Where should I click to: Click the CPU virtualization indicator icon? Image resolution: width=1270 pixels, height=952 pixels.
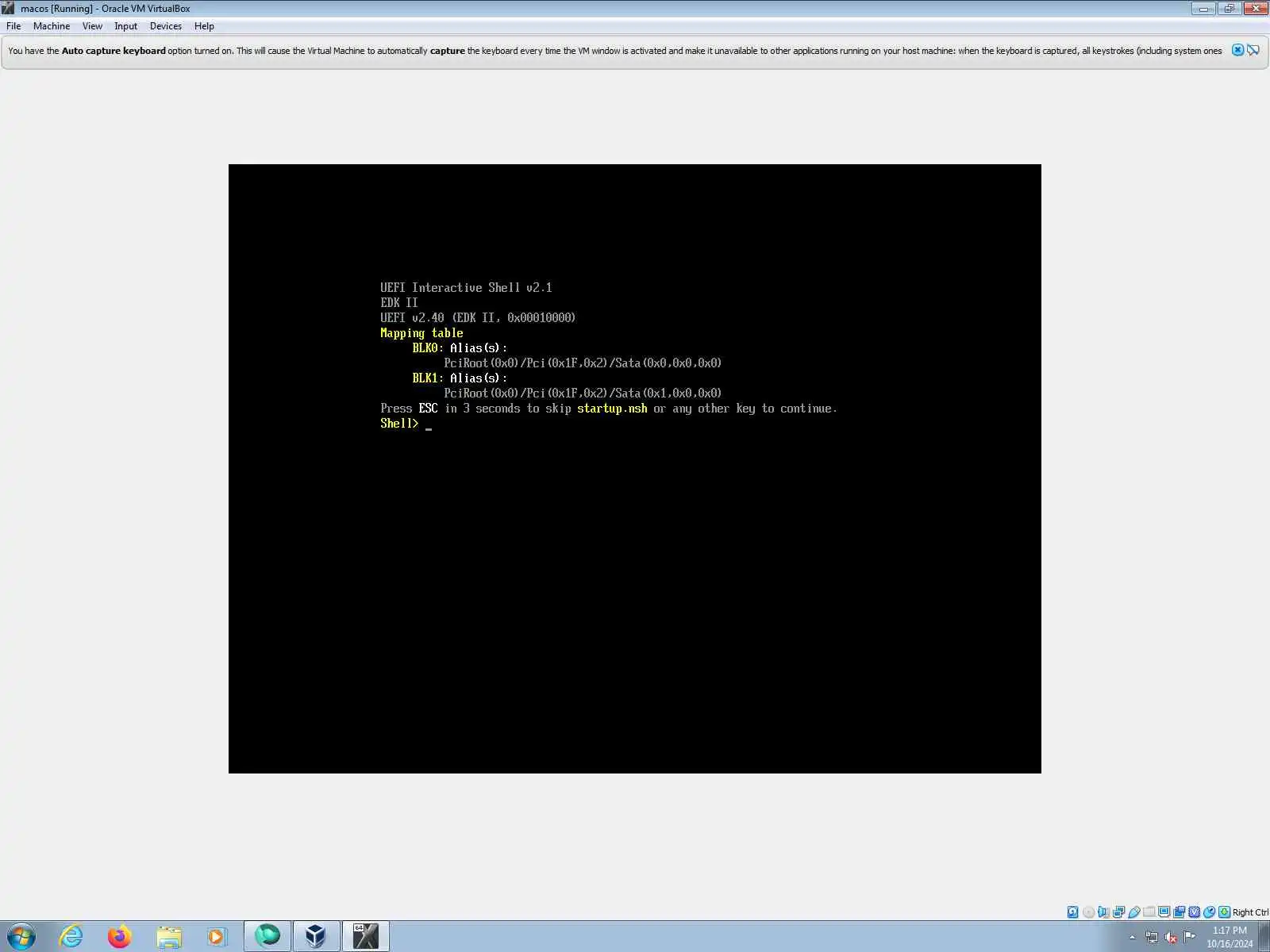tap(1195, 912)
